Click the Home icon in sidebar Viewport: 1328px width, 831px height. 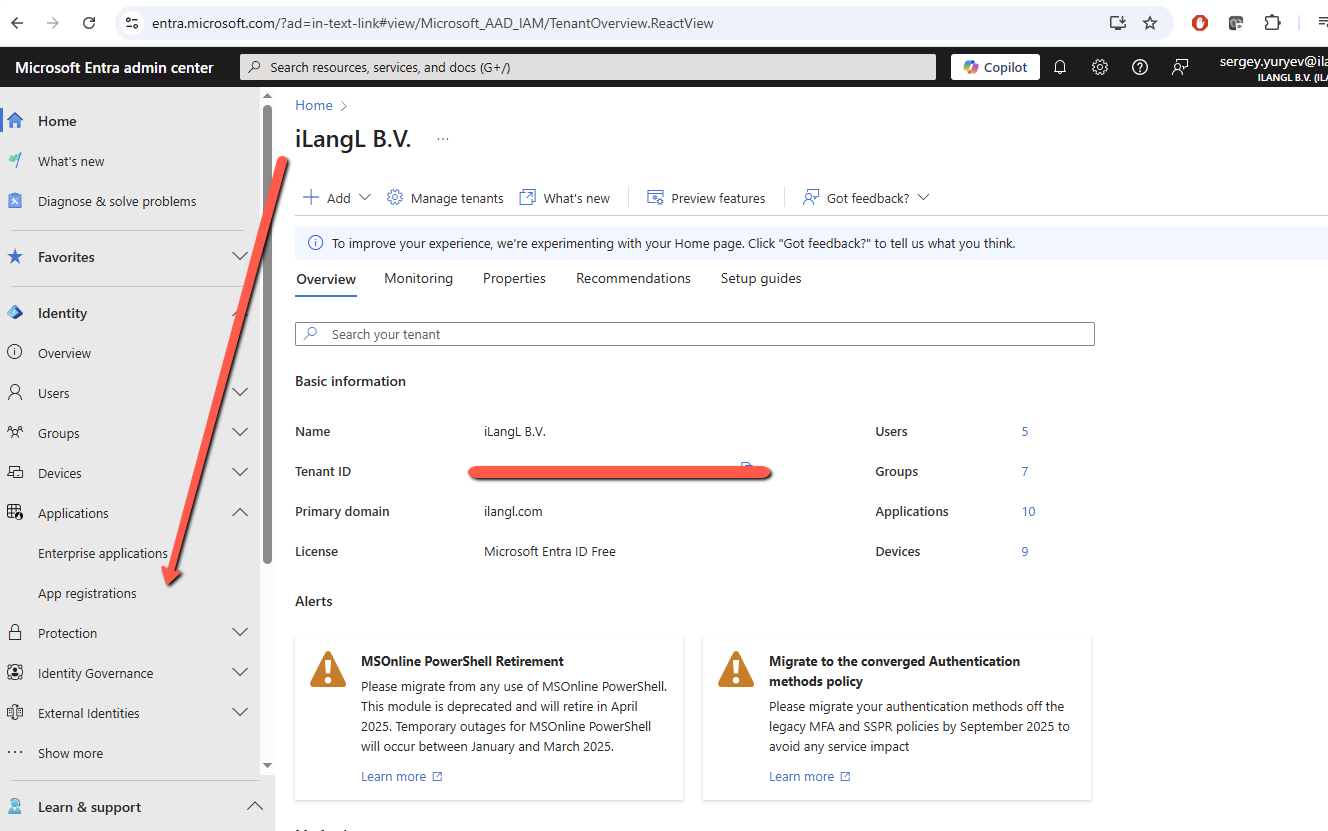(15, 121)
